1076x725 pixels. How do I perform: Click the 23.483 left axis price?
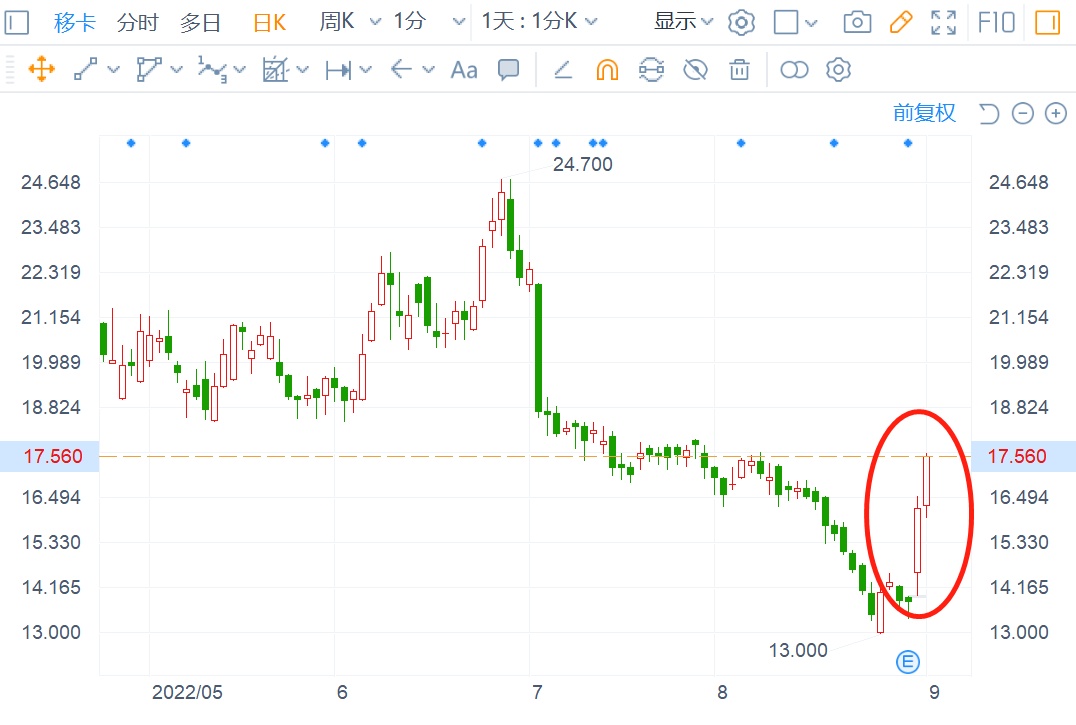click(x=51, y=227)
